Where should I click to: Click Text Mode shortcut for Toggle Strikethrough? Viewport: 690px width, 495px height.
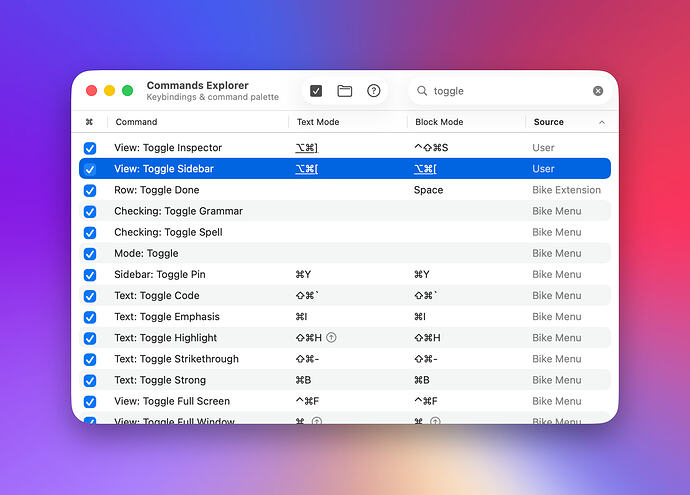[307, 359]
